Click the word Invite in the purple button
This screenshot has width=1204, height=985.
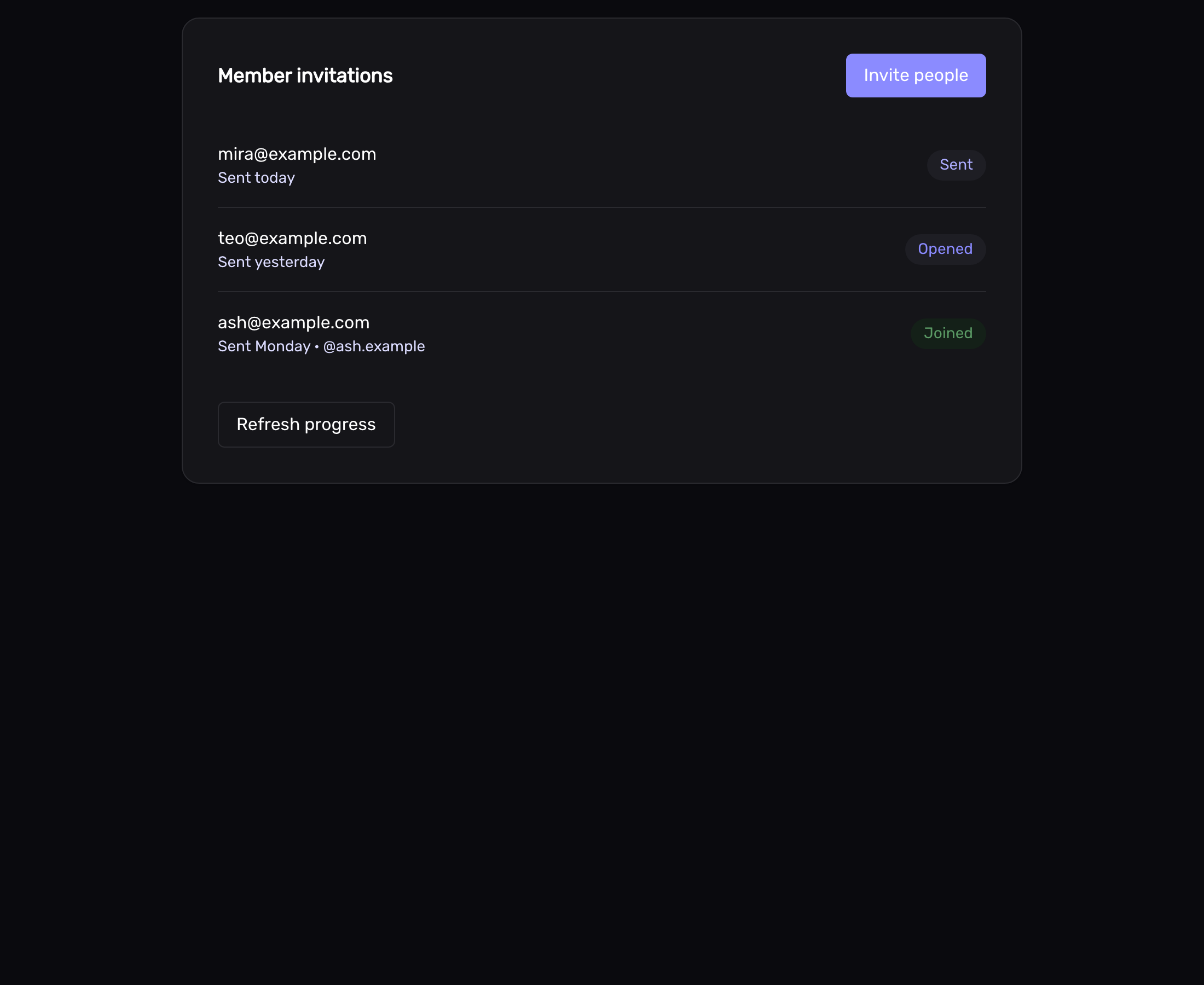(x=886, y=76)
